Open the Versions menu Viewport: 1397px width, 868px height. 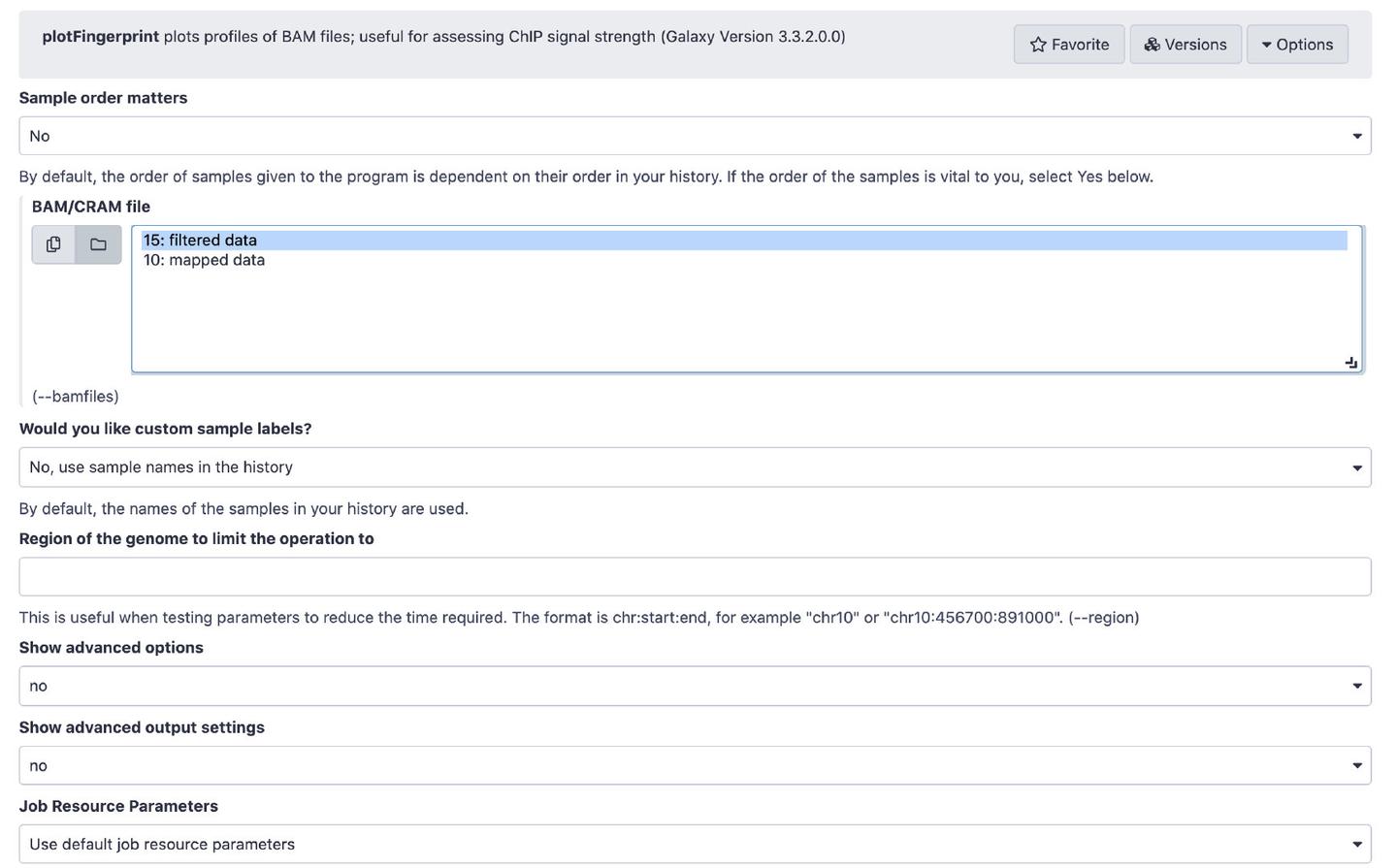click(x=1185, y=45)
